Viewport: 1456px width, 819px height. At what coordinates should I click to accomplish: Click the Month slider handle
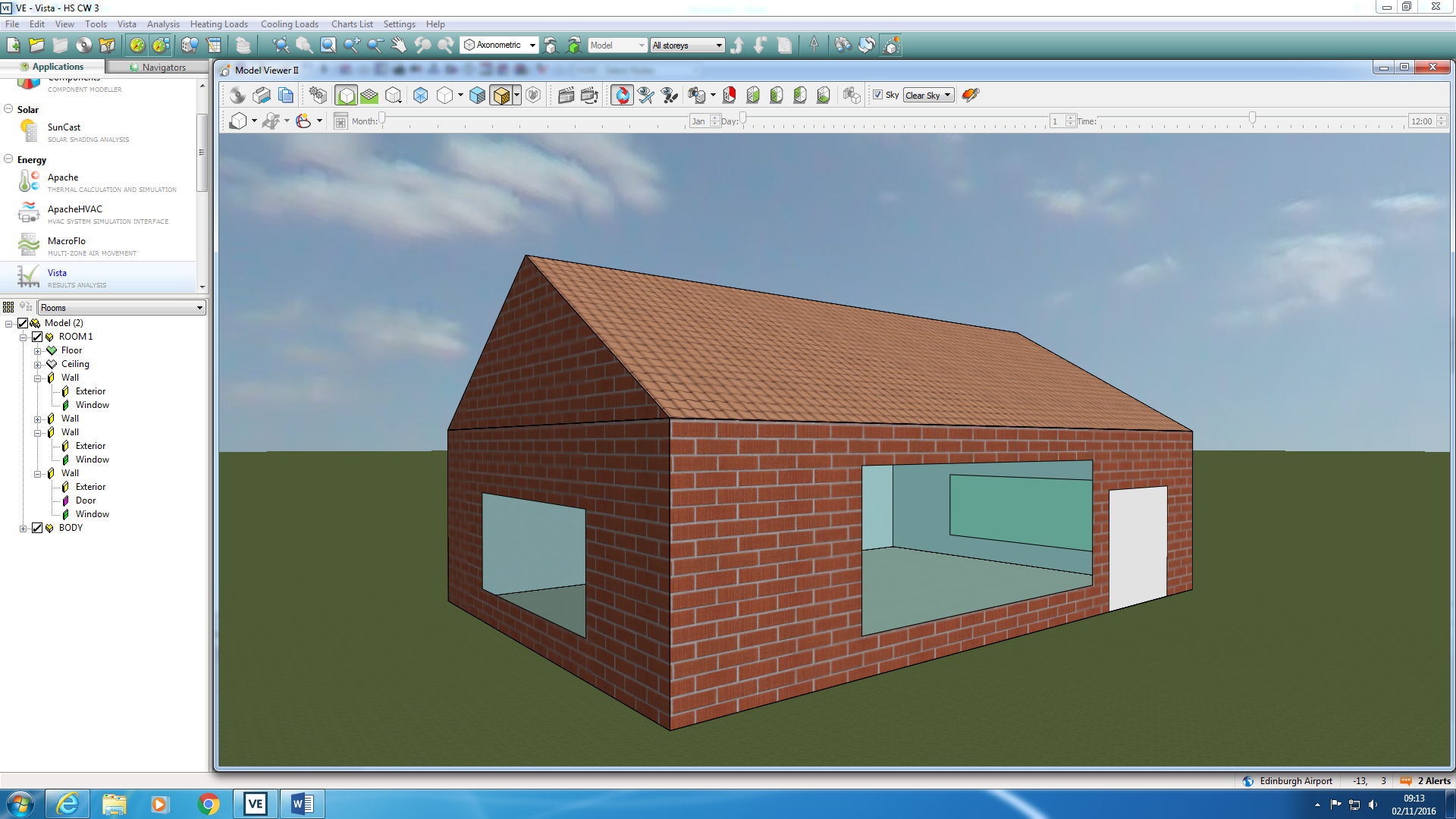point(382,118)
